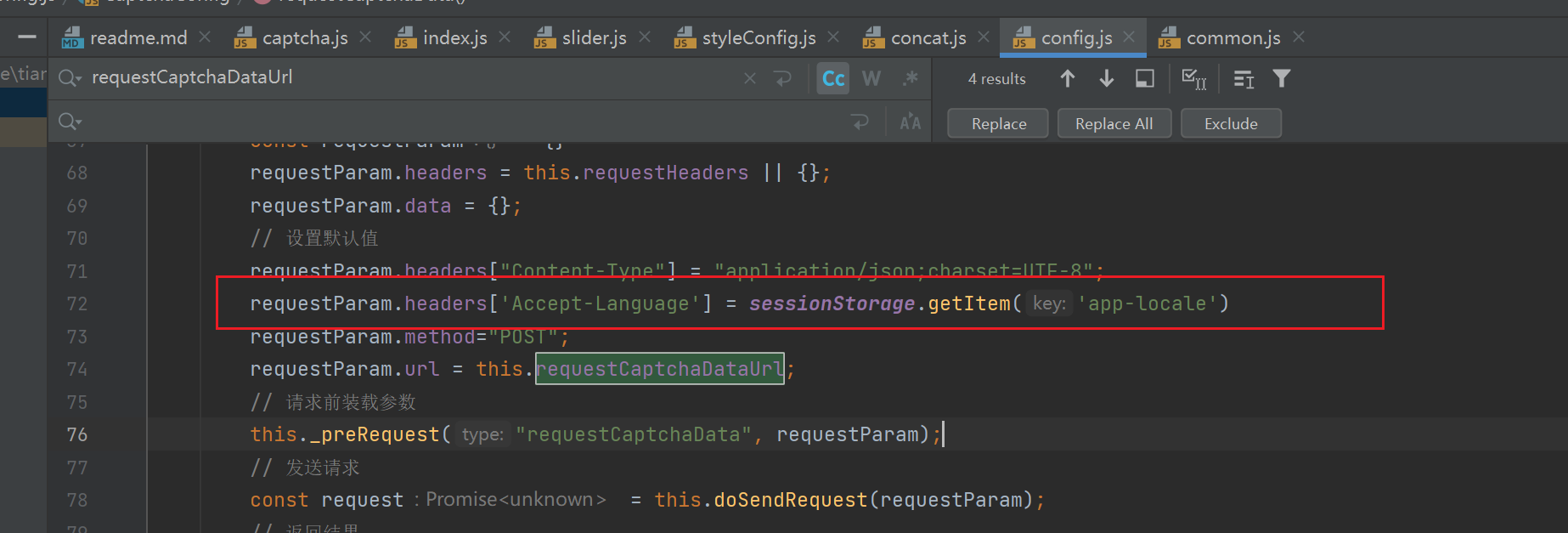Click line number 68 in gutter
This screenshot has width=1568, height=533.
[x=77, y=173]
